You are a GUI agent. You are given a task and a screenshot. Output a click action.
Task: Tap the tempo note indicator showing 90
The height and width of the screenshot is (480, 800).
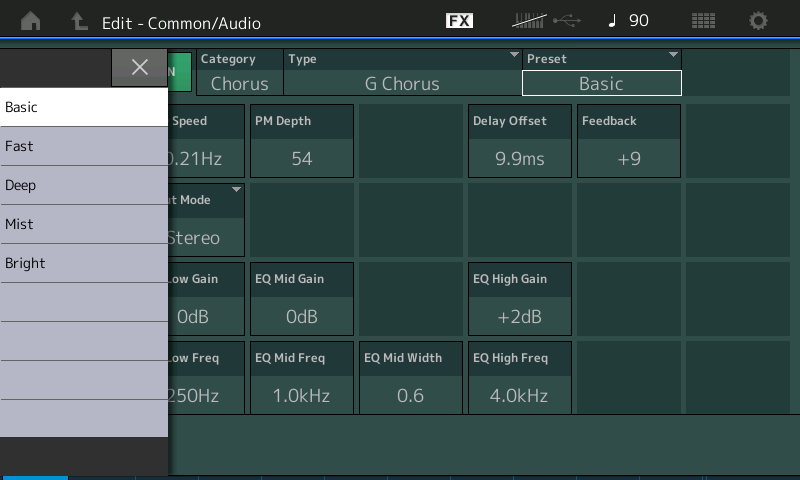(629, 21)
